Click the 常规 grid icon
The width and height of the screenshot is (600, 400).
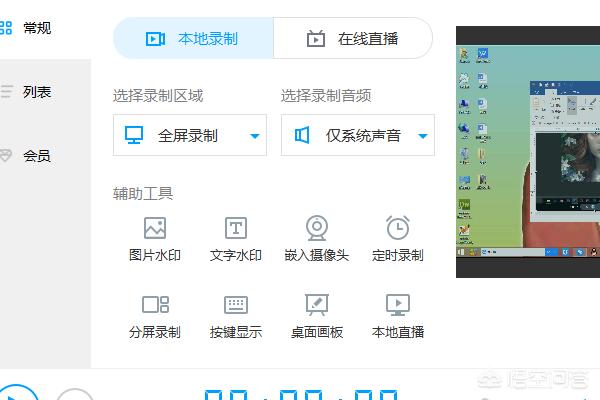[x=6, y=28]
